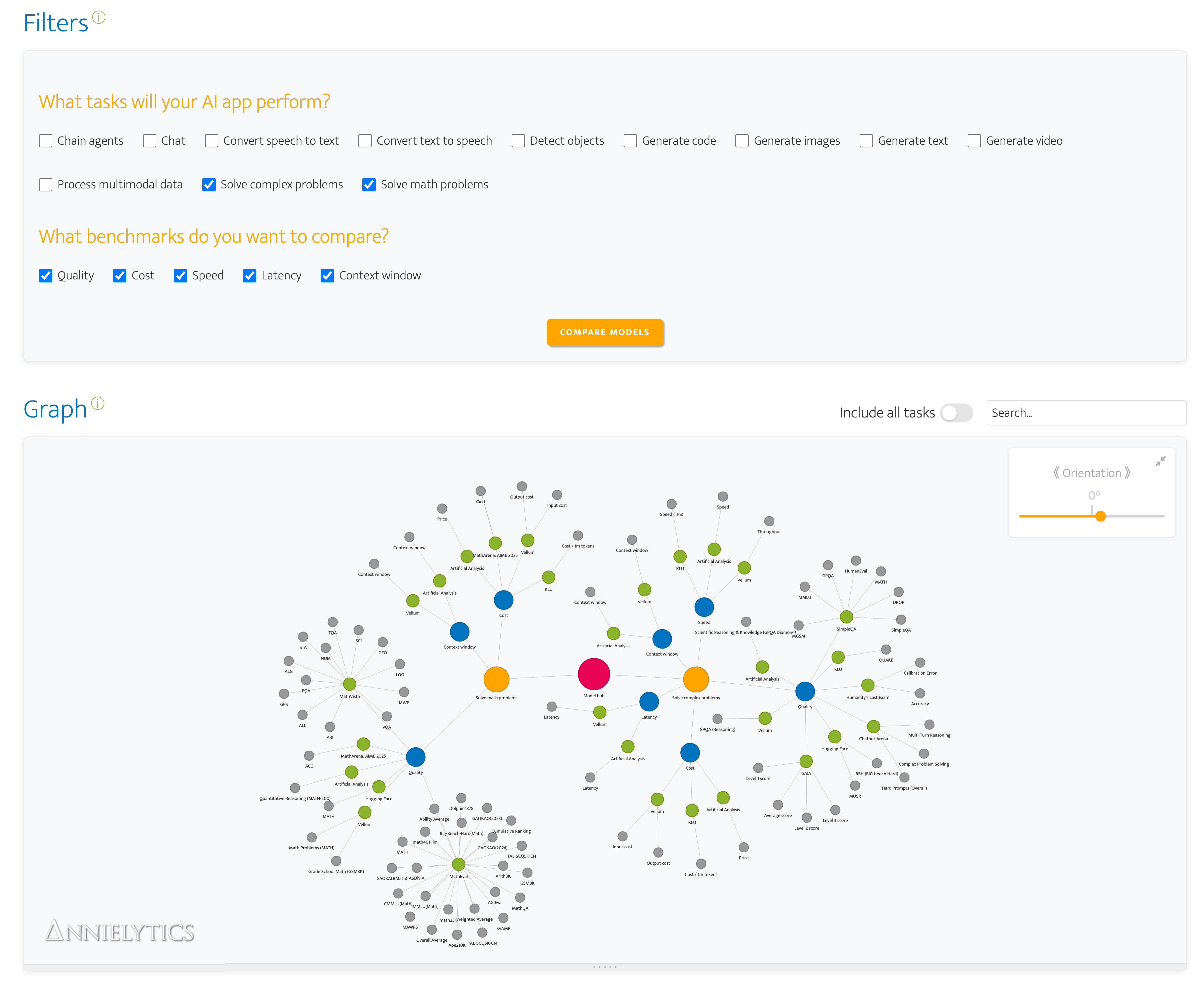Click the orange Solve math problems node
Viewport: 1204px width, 981px height.
tap(496, 679)
